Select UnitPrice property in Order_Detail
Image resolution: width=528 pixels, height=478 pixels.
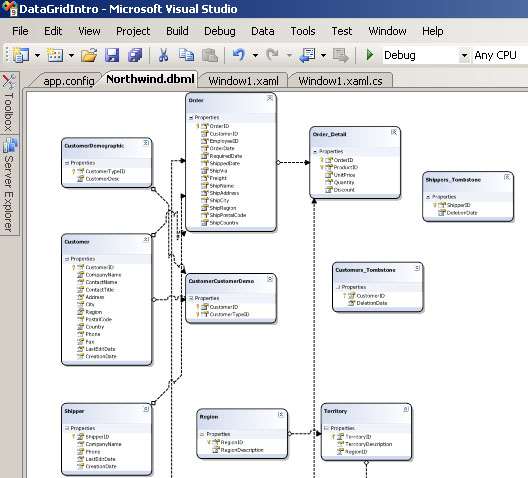[x=344, y=175]
